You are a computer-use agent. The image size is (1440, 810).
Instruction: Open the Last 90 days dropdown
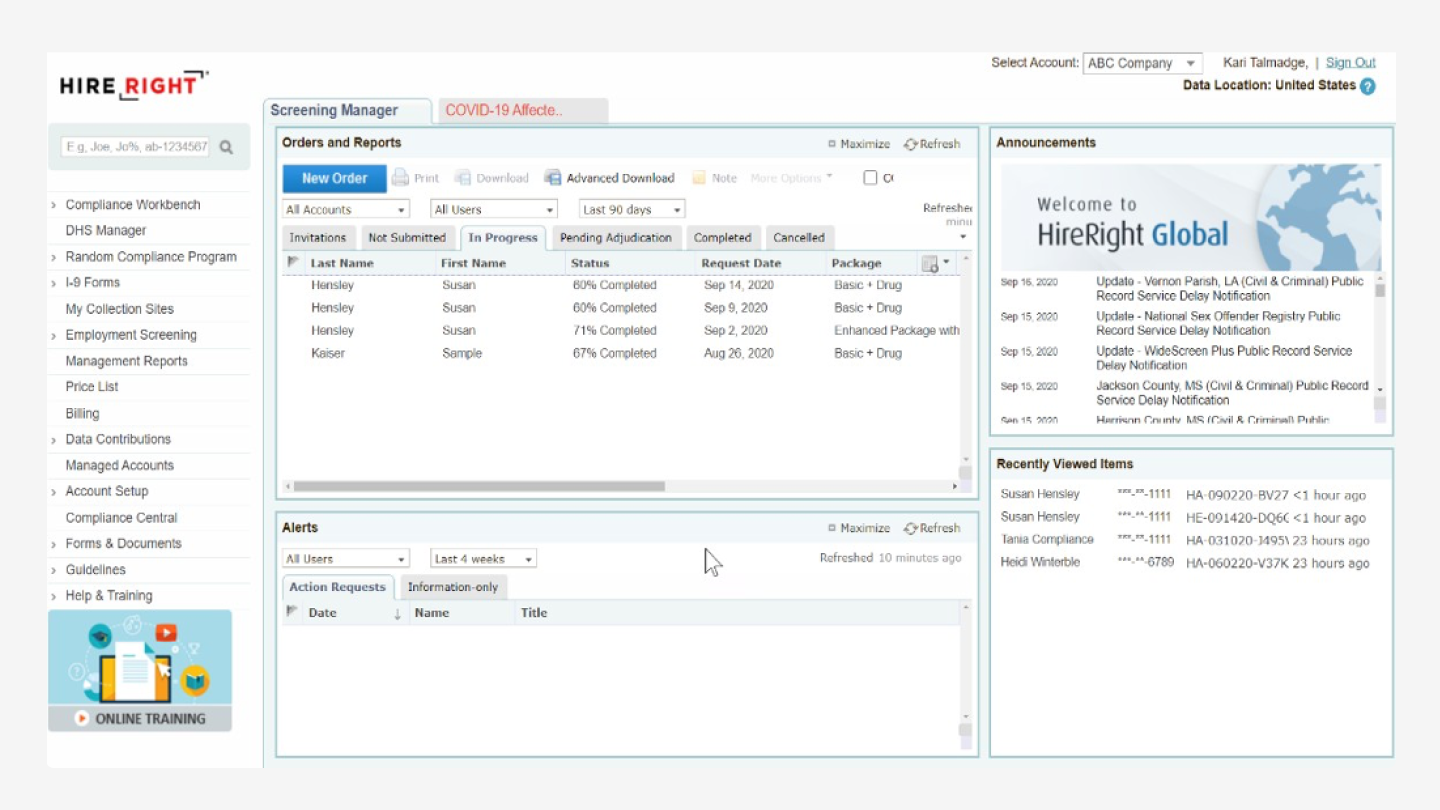coord(632,210)
